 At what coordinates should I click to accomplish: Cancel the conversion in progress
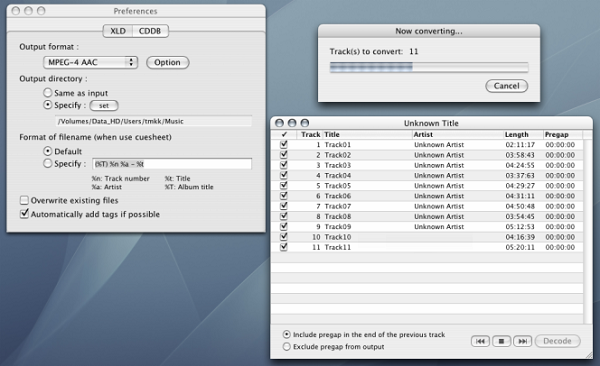pos(507,86)
